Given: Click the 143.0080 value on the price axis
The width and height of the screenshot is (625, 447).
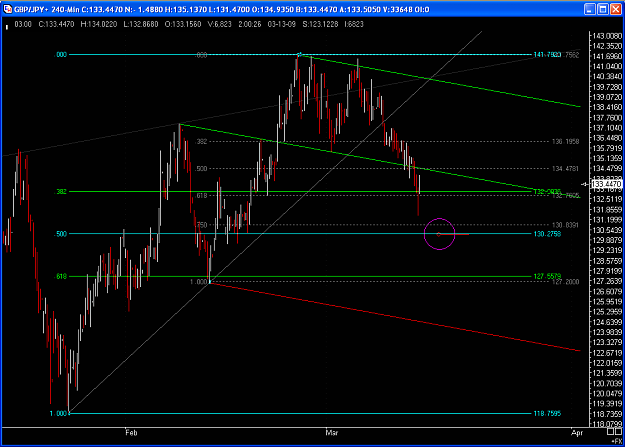Looking at the screenshot, I should [607, 36].
